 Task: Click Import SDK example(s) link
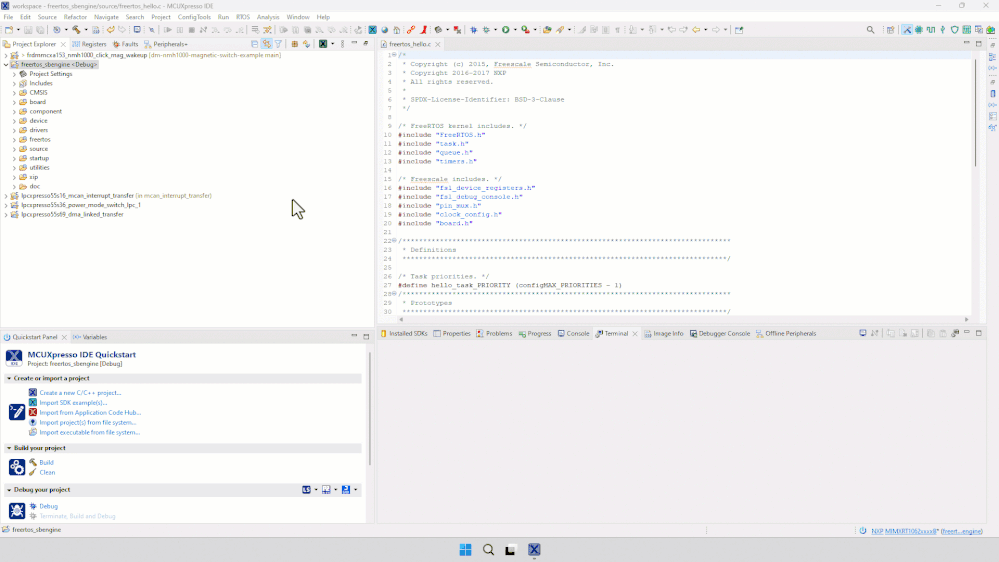click(73, 403)
